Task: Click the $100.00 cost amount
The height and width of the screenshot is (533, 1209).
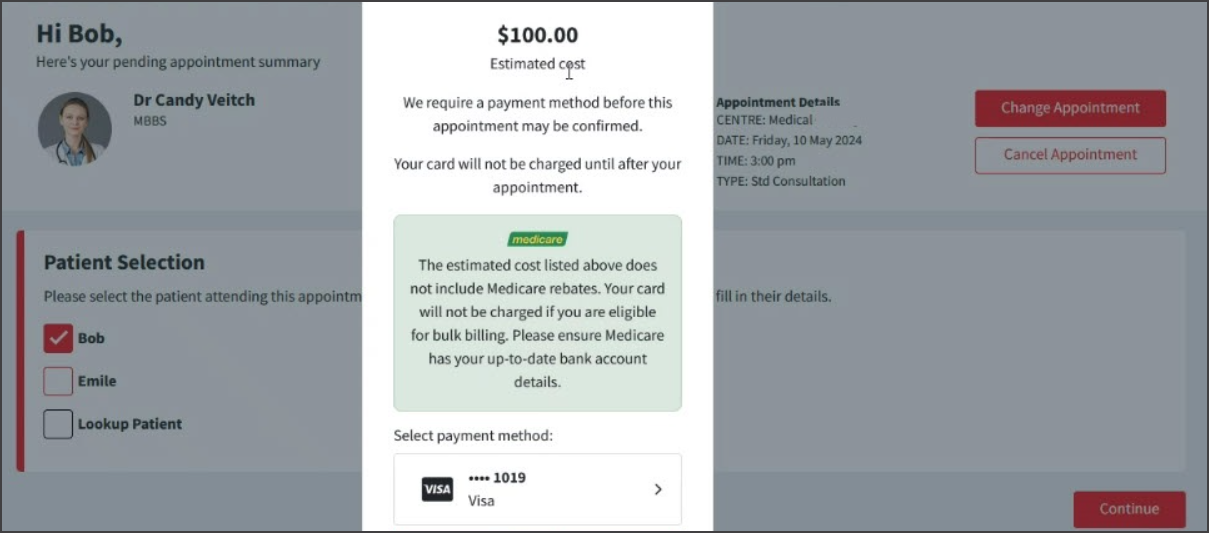Action: (537, 35)
